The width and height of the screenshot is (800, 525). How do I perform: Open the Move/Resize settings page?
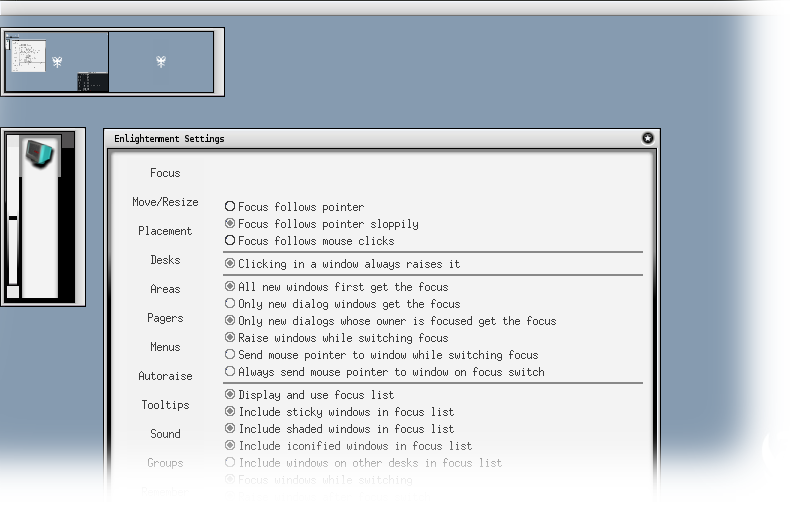tap(165, 202)
